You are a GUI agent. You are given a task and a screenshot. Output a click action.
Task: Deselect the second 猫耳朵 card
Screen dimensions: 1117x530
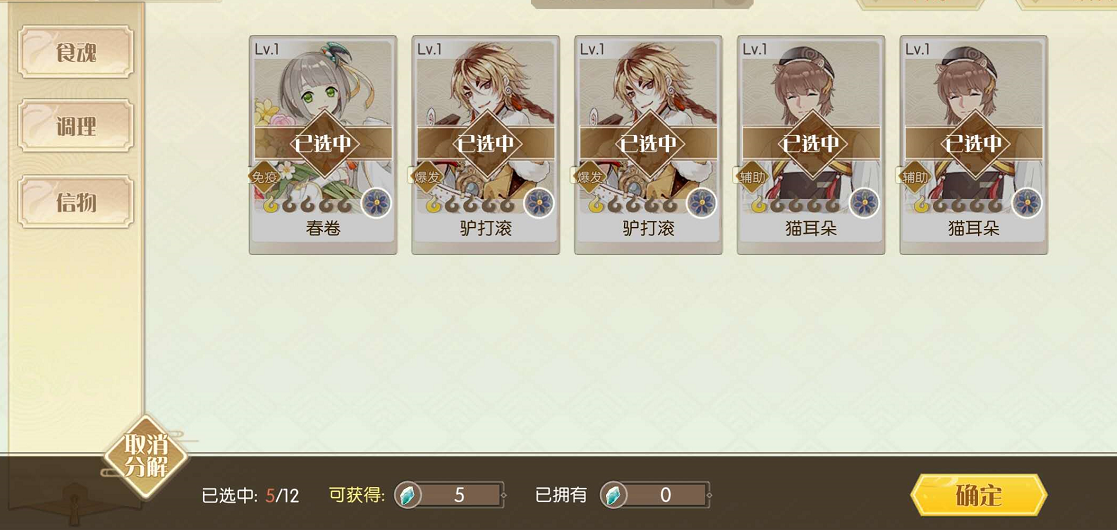pyautogui.click(x=973, y=145)
